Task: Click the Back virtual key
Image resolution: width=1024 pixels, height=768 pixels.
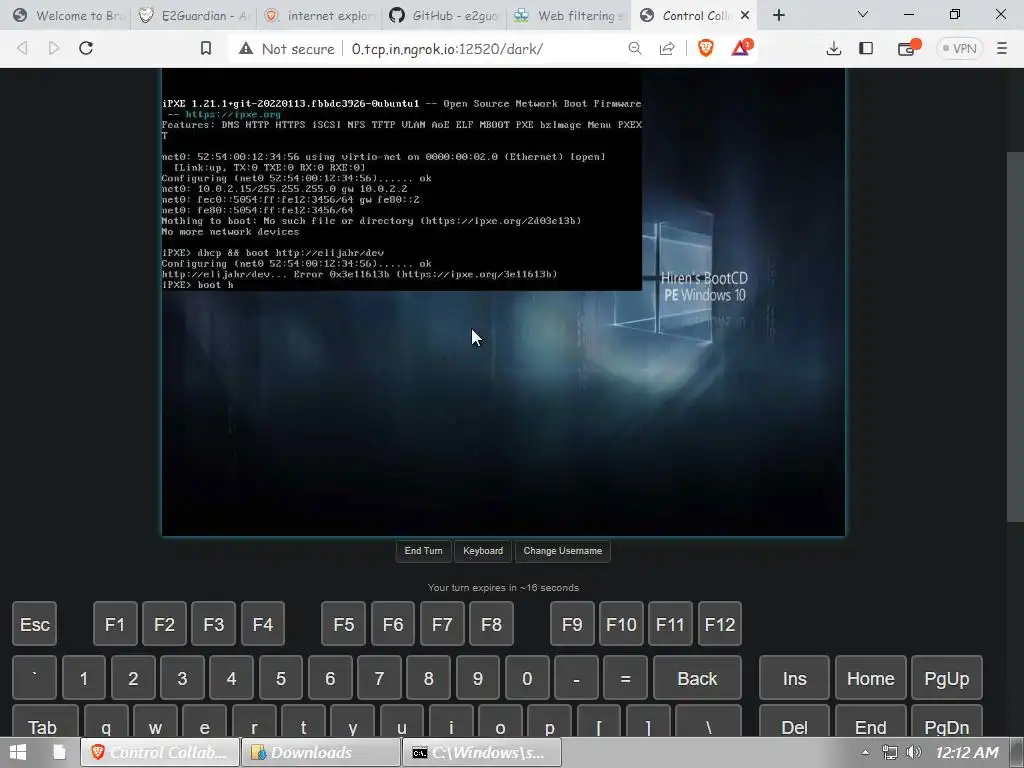Action: coord(697,678)
